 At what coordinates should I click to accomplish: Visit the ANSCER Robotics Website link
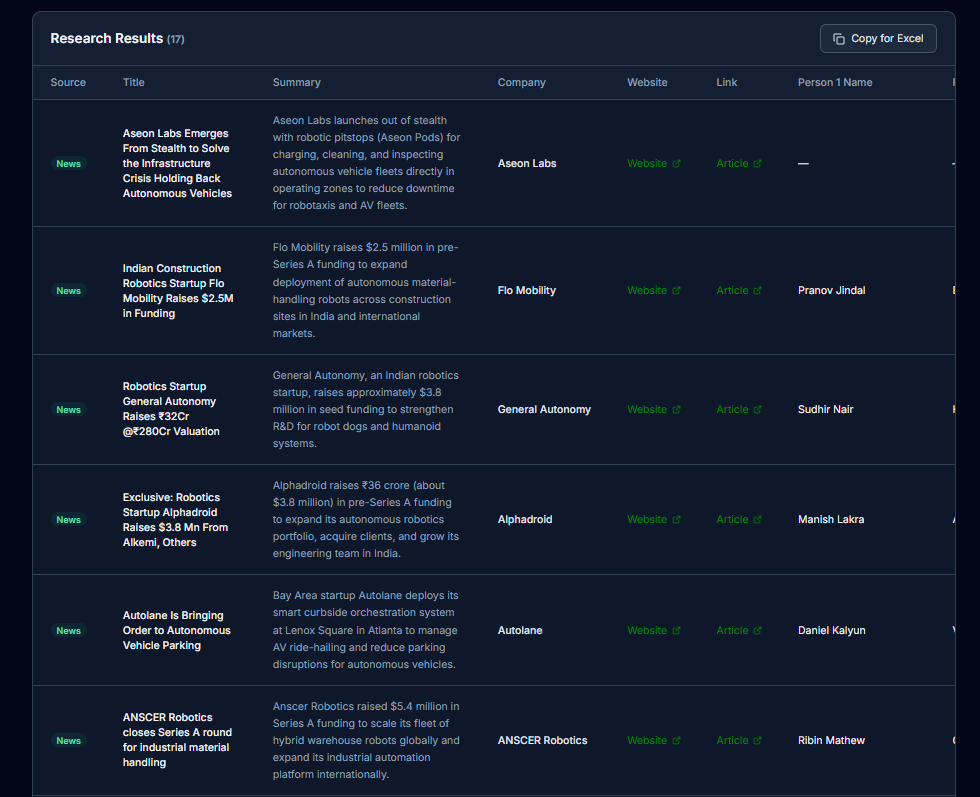[x=653, y=741]
